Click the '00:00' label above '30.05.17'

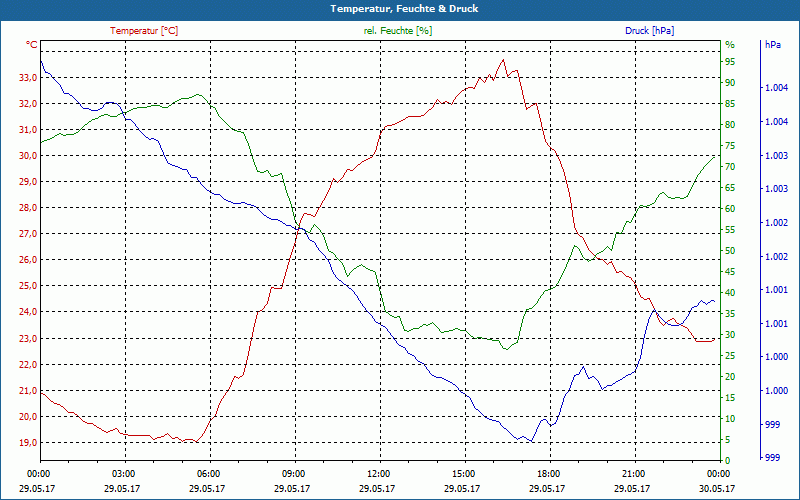point(718,474)
